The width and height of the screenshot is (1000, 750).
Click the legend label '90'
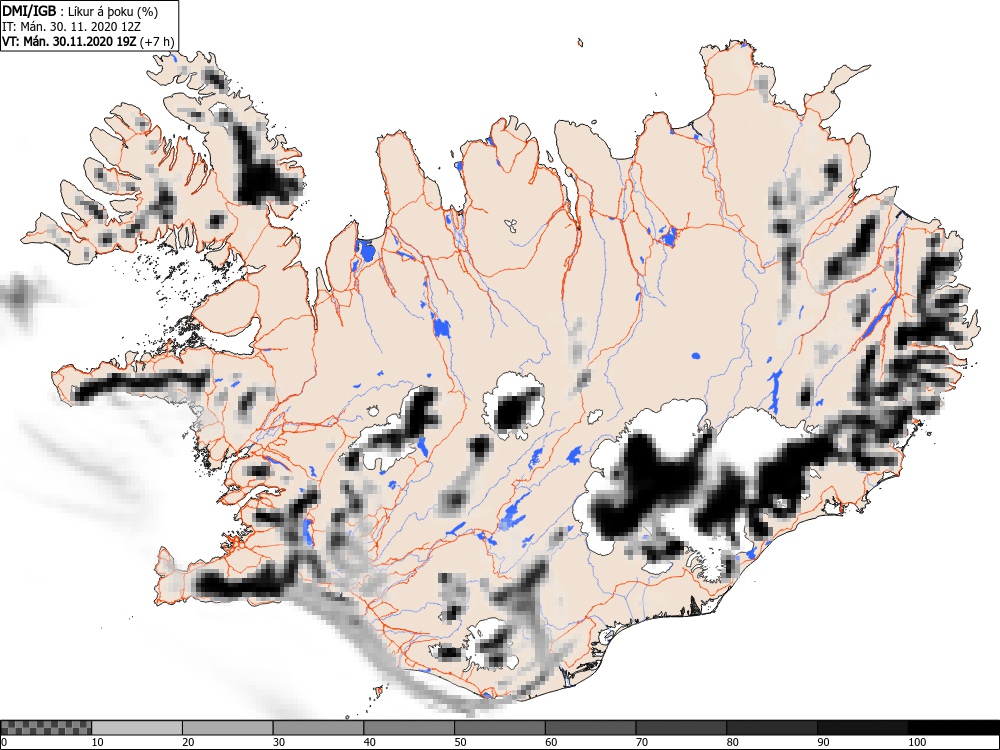tap(823, 742)
